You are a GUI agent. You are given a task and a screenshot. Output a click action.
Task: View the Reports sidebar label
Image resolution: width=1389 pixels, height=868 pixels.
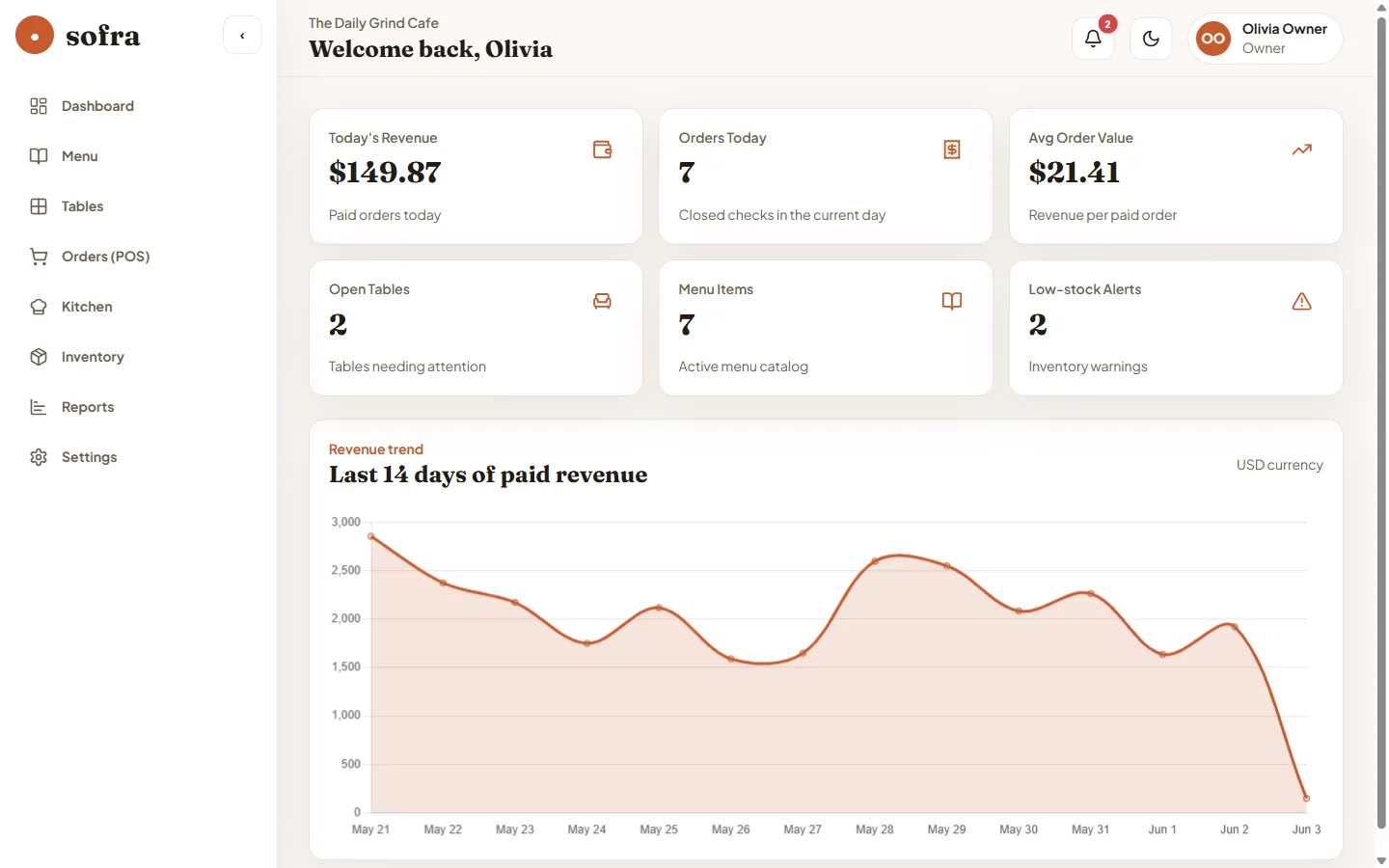click(x=88, y=407)
